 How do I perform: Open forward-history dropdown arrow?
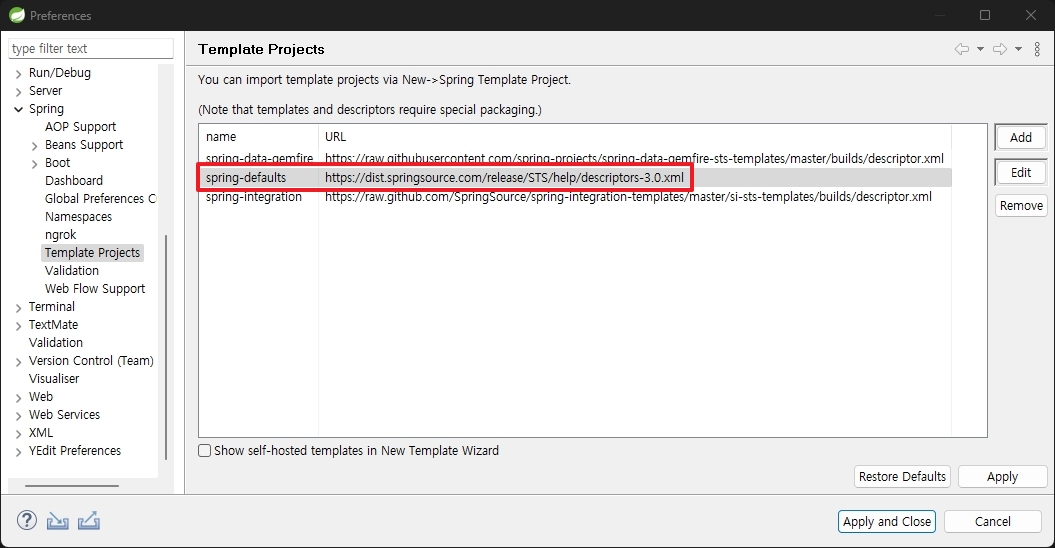(x=1018, y=49)
